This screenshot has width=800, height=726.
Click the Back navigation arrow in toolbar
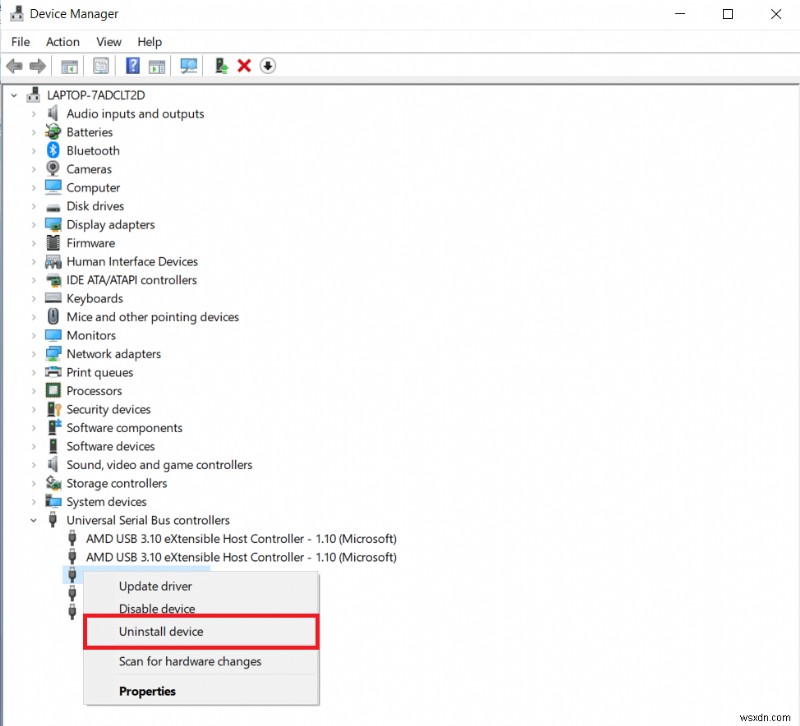tap(14, 65)
